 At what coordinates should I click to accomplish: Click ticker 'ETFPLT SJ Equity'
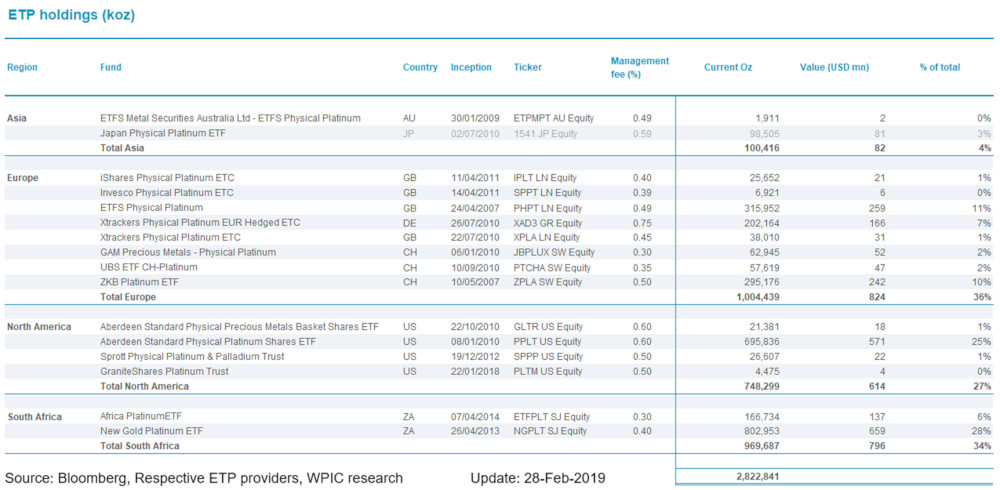click(552, 417)
